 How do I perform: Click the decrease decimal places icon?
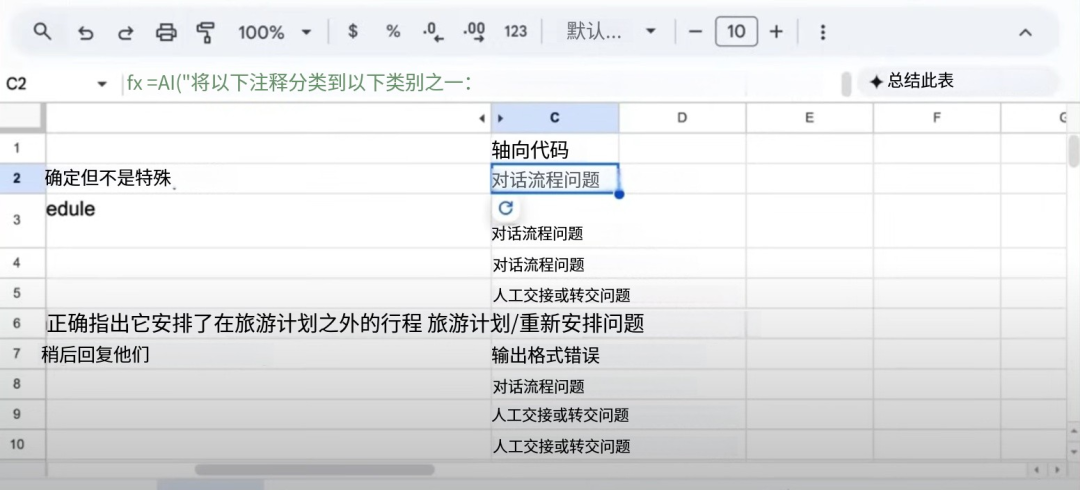click(x=433, y=32)
